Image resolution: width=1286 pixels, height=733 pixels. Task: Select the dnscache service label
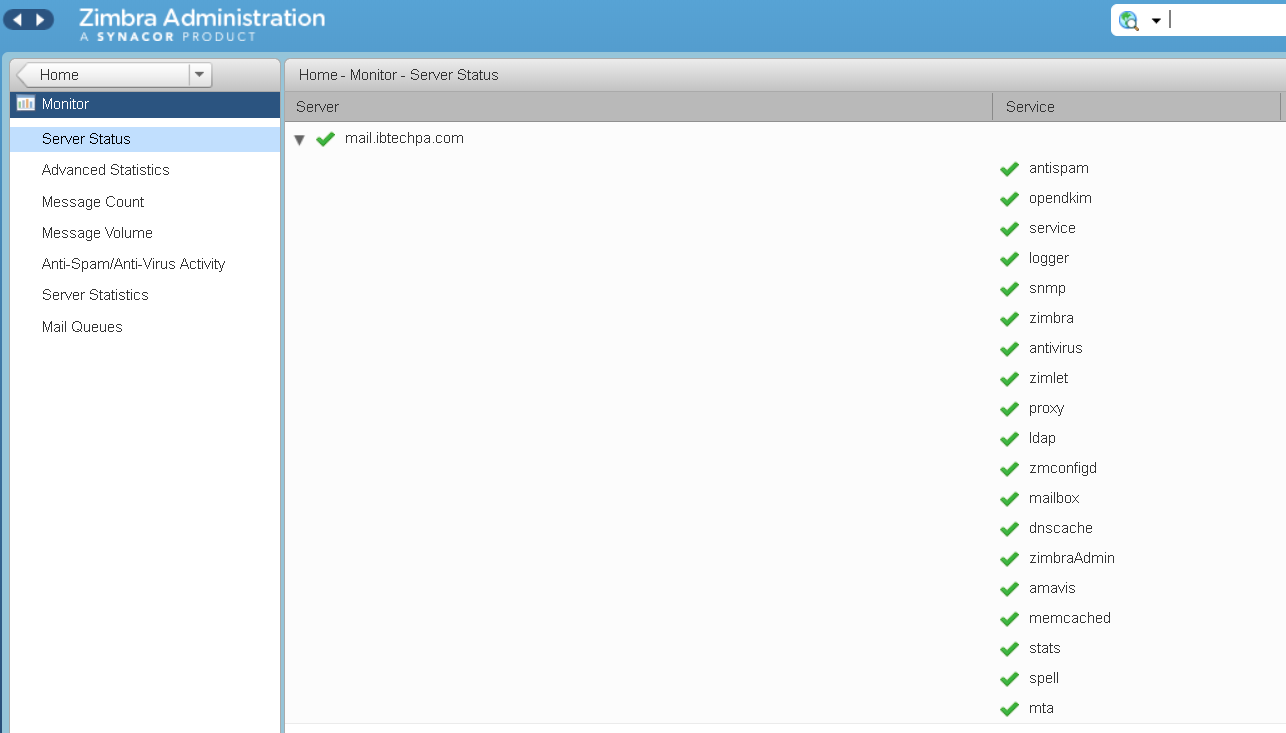(x=1060, y=528)
